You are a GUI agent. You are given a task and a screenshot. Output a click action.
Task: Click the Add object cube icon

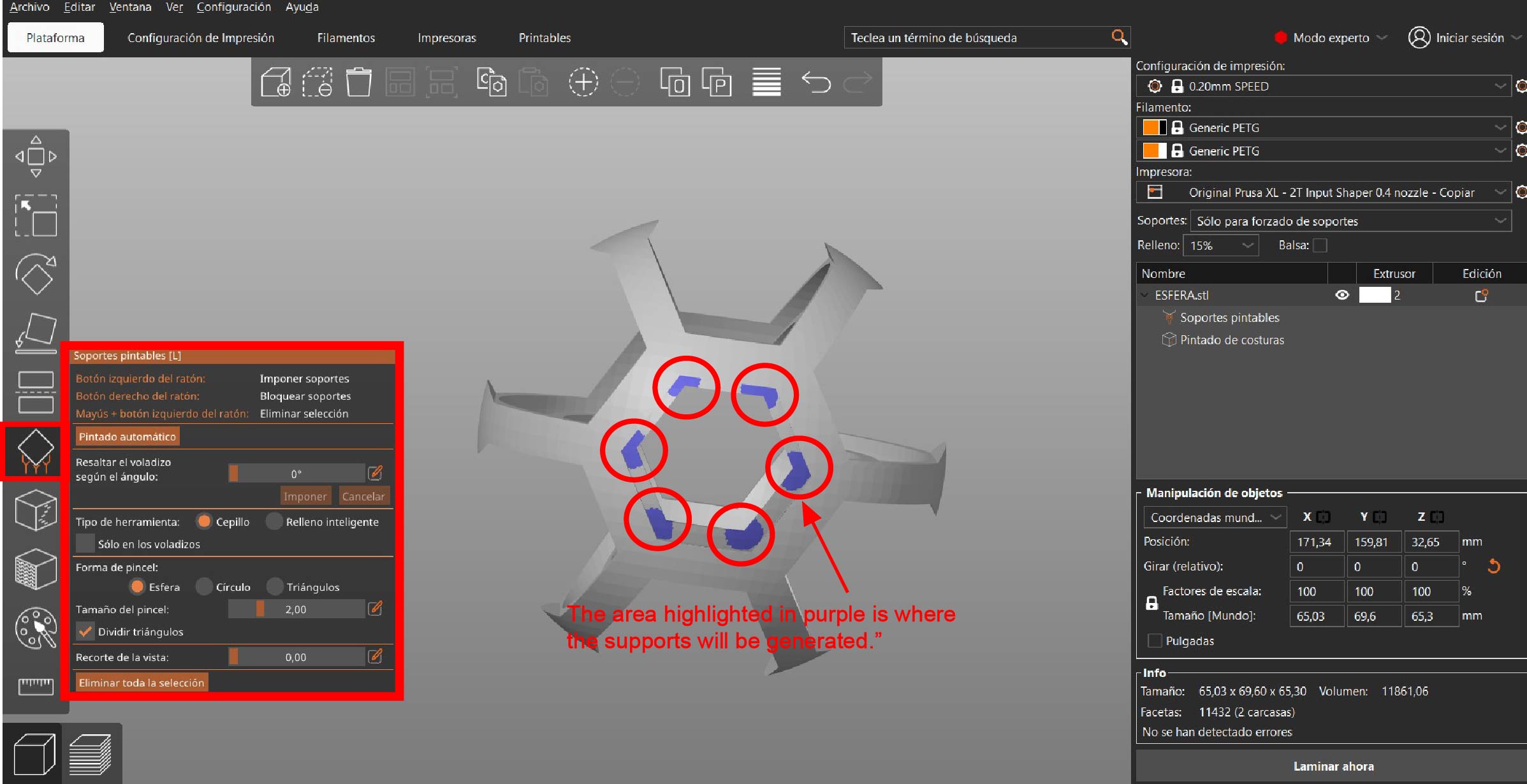[x=276, y=82]
